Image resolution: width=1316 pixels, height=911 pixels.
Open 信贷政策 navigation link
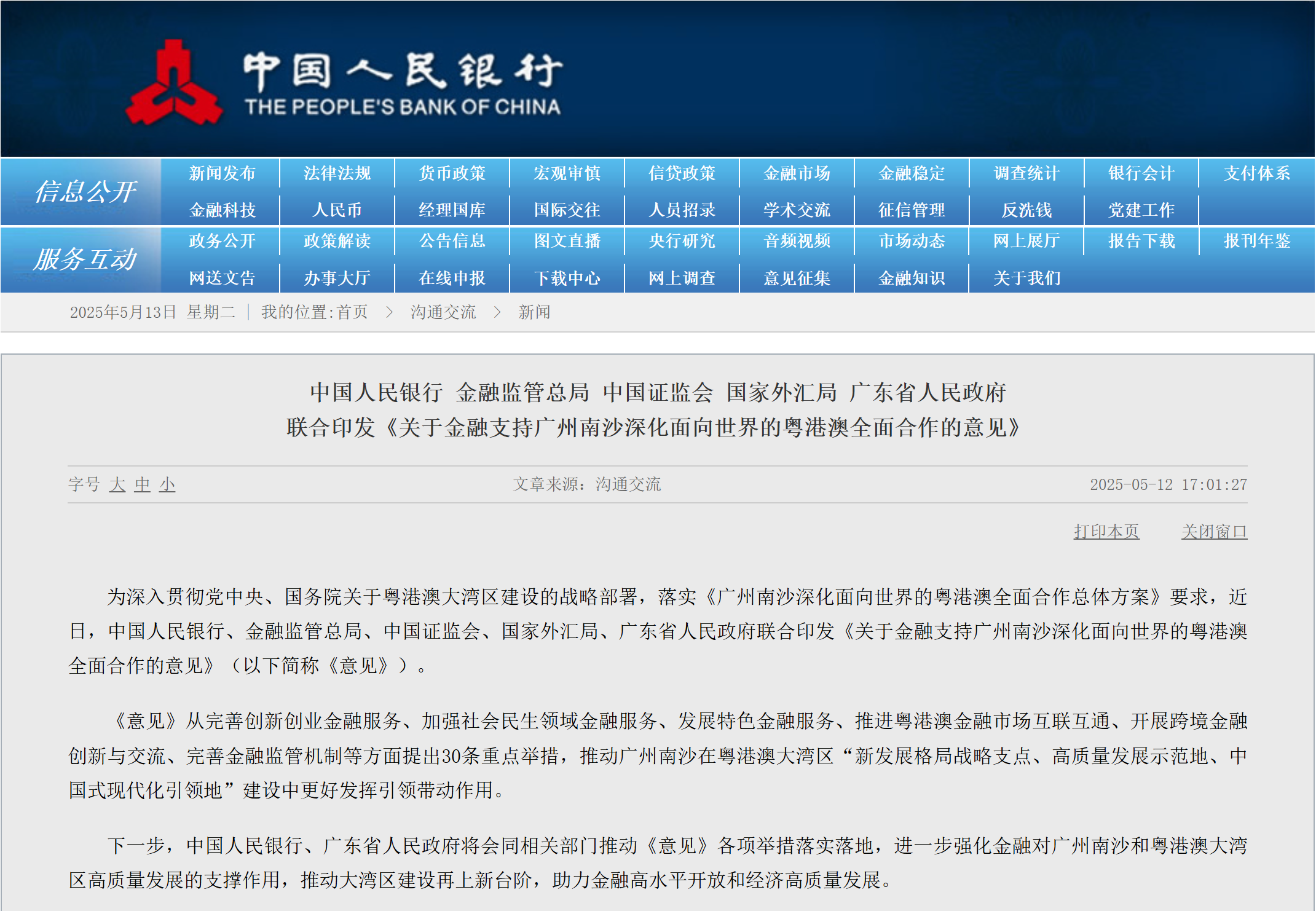[682, 173]
